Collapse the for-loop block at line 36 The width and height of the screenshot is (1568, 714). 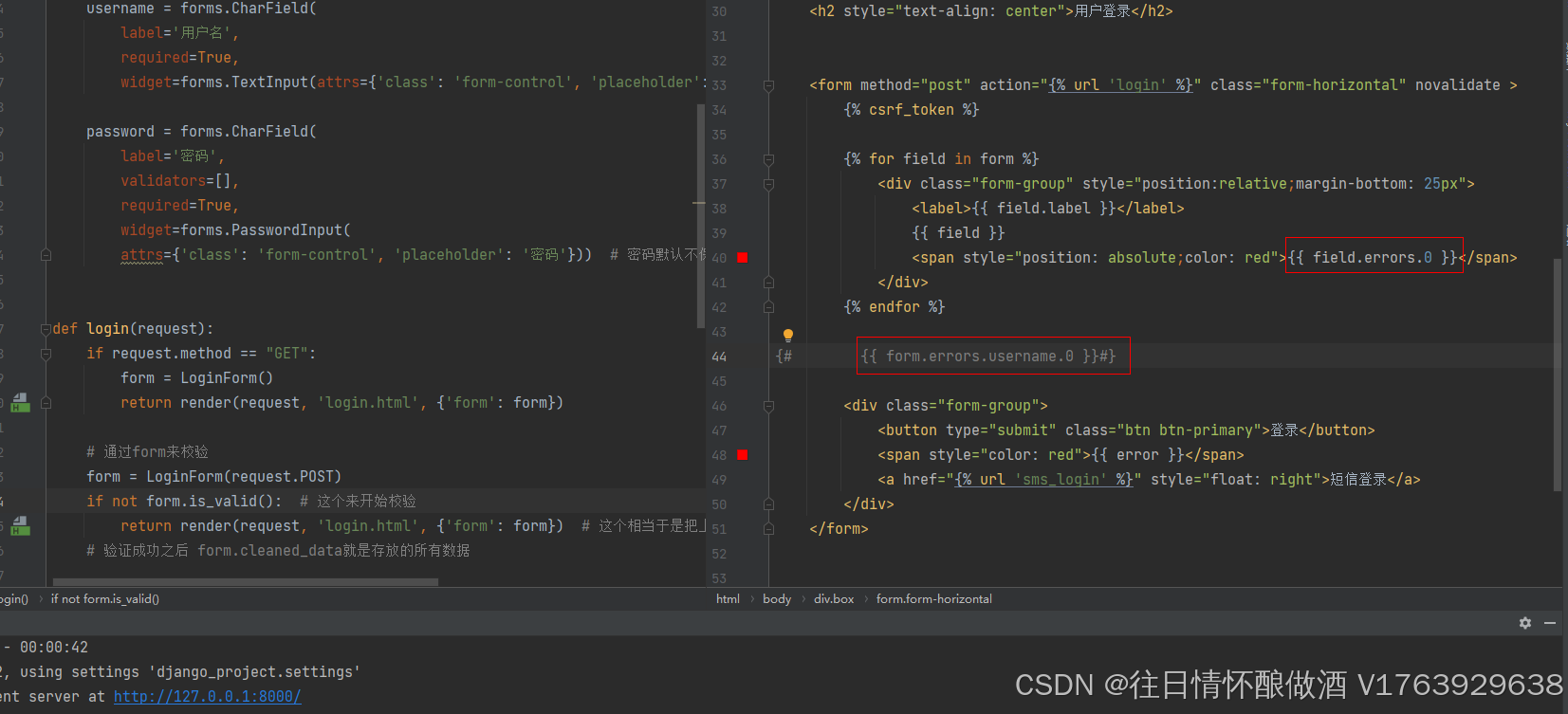click(768, 159)
